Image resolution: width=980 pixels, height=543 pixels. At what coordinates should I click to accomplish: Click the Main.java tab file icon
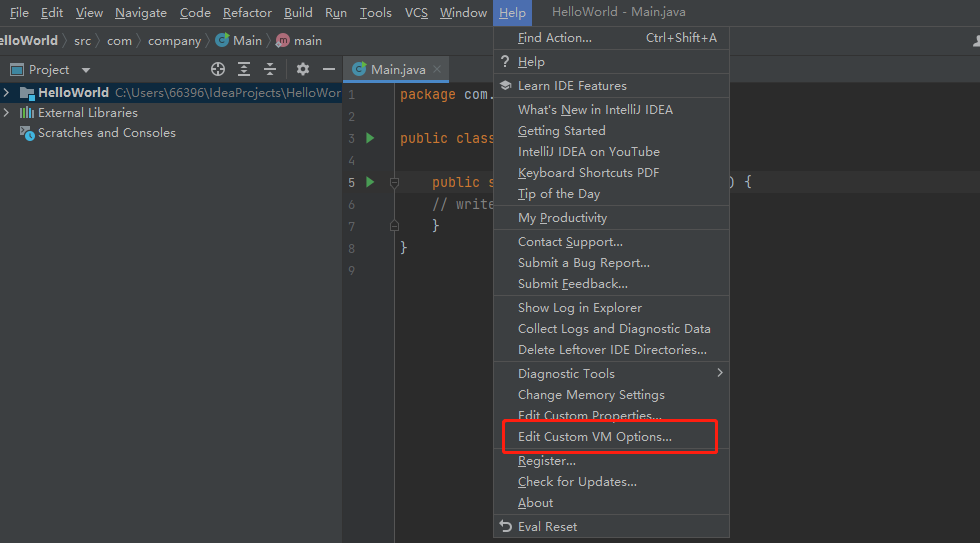tap(359, 69)
